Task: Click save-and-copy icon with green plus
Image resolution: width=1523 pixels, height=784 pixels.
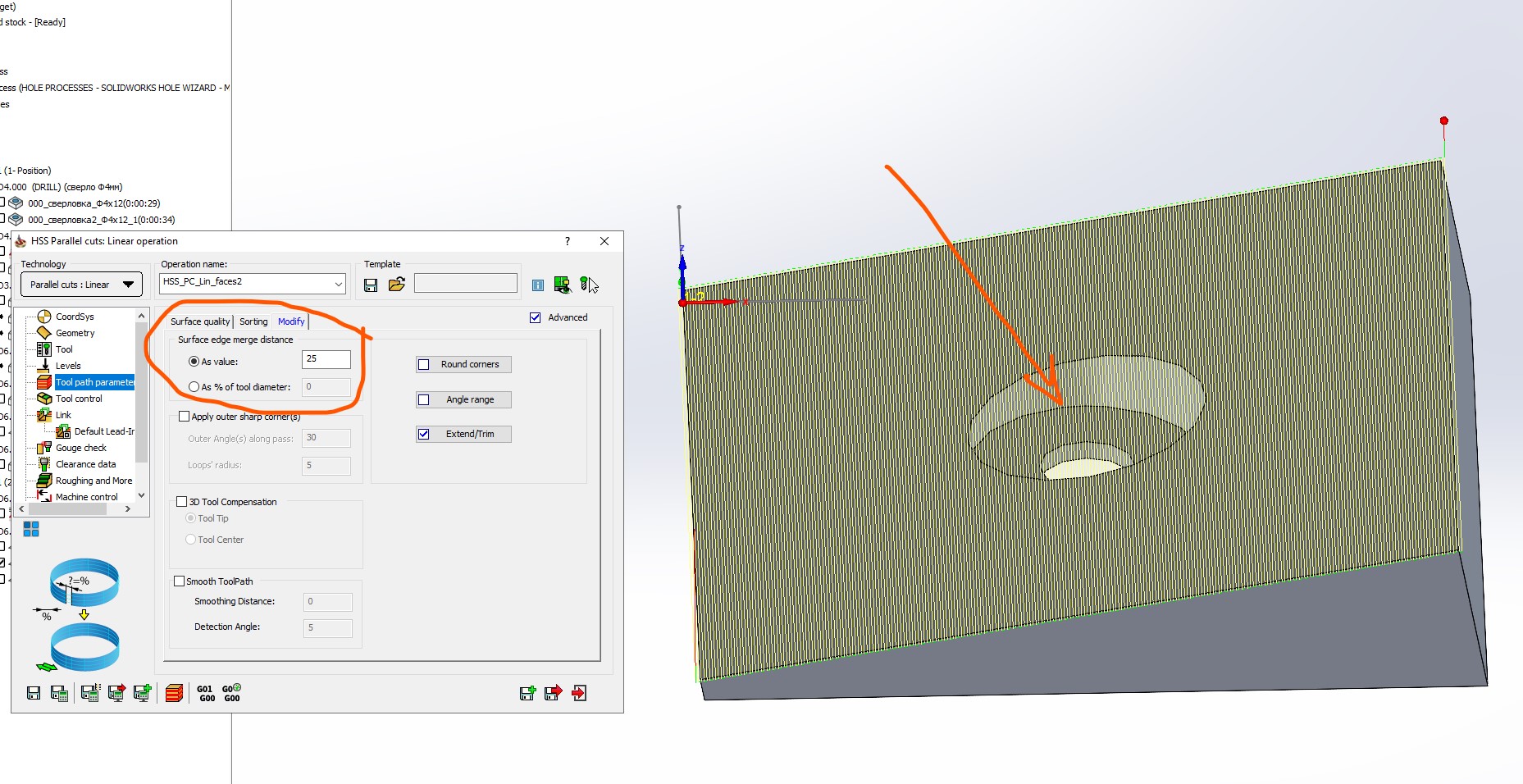Action: (x=527, y=693)
